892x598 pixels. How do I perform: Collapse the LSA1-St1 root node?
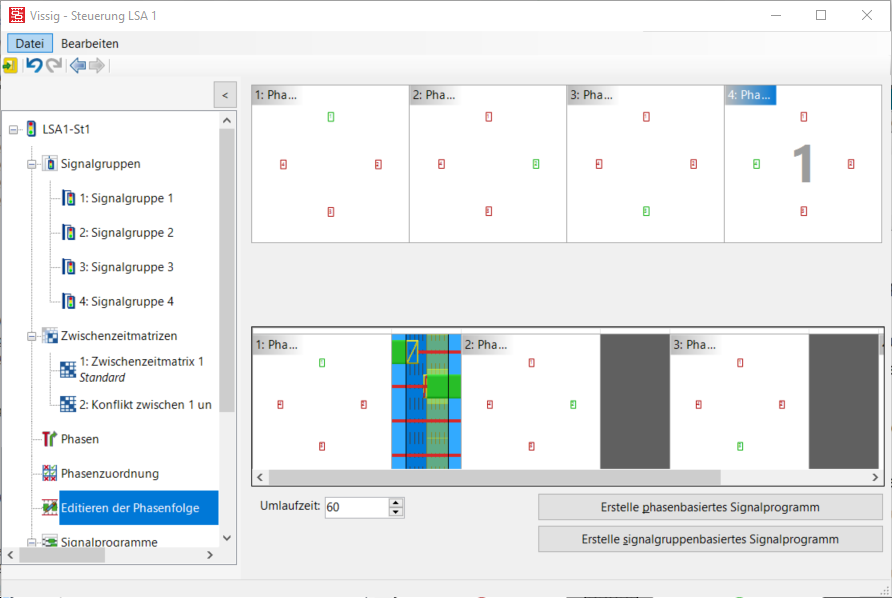pyautogui.click(x=14, y=129)
